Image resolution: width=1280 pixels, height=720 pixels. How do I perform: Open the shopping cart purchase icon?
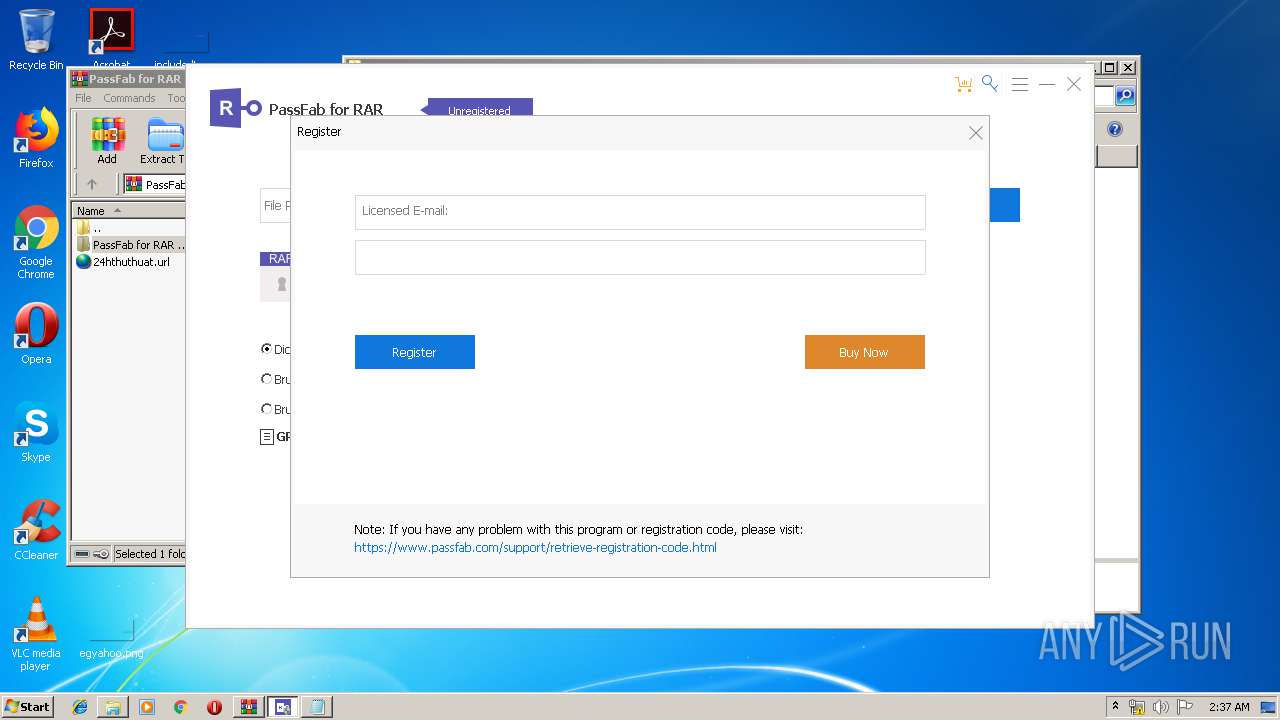[964, 85]
